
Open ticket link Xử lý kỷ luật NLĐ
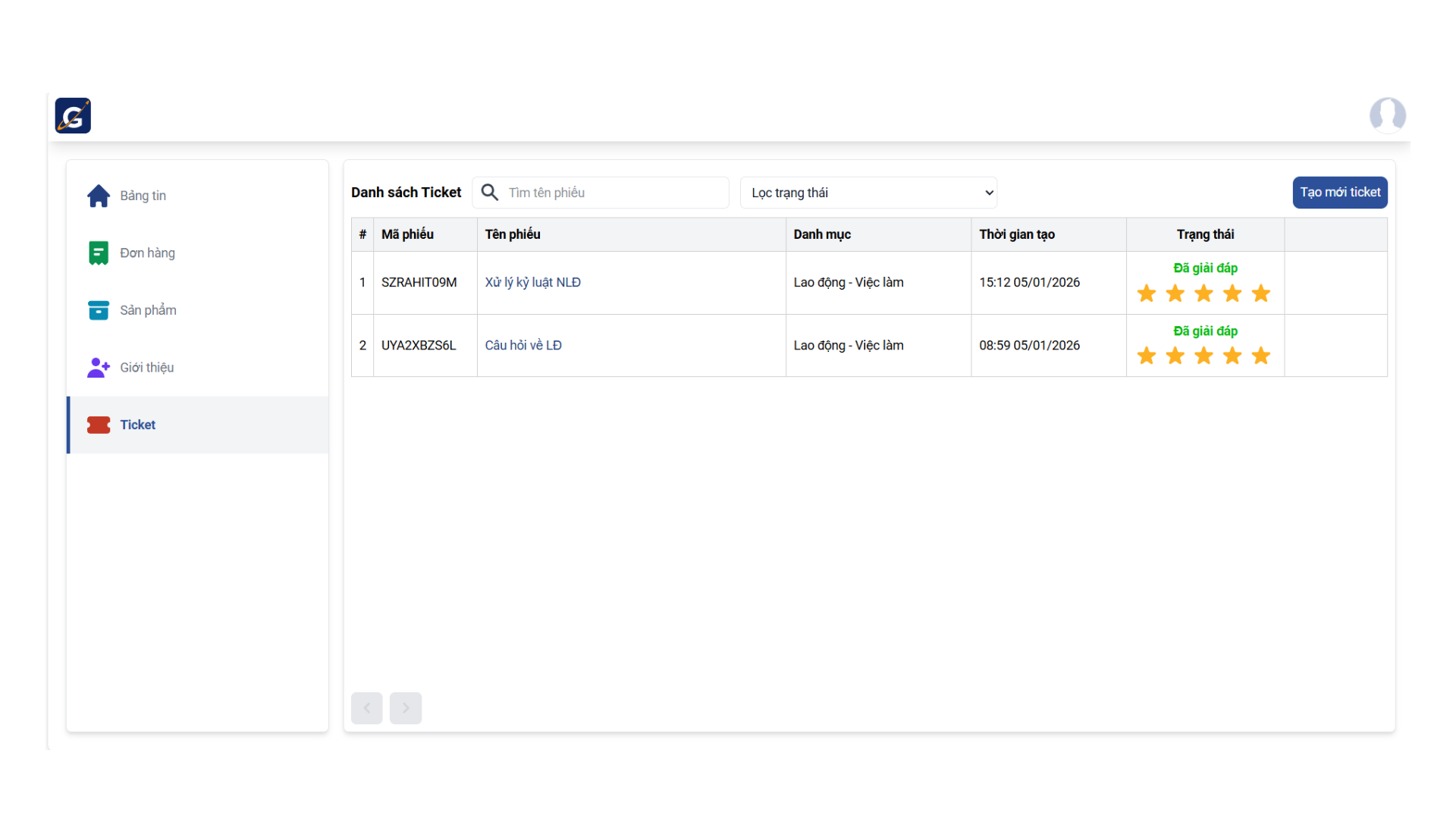pyautogui.click(x=532, y=282)
